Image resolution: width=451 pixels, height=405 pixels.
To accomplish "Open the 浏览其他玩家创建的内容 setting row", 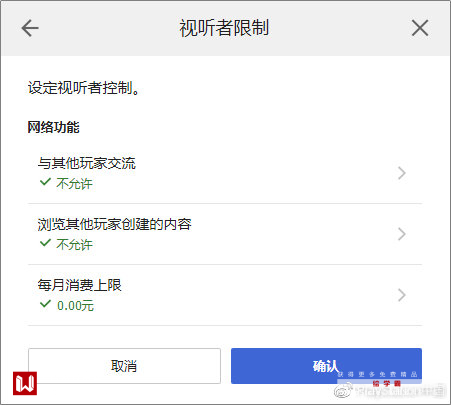I will click(x=225, y=234).
